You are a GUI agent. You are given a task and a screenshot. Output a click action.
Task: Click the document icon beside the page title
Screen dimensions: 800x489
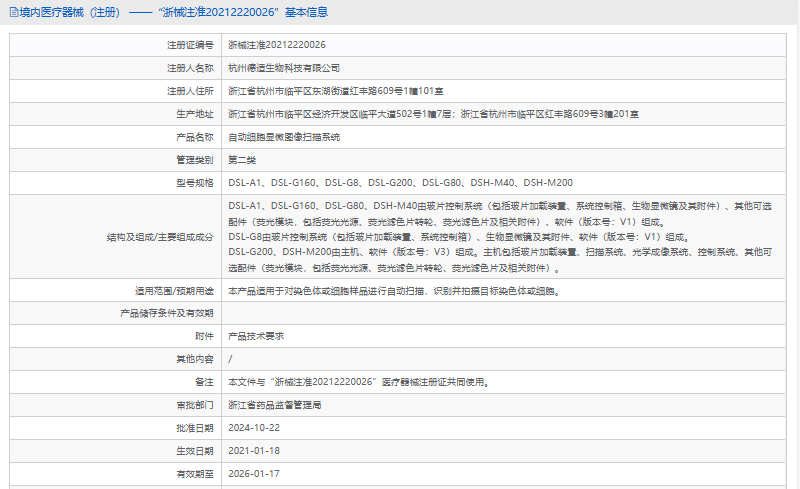[x=14, y=12]
